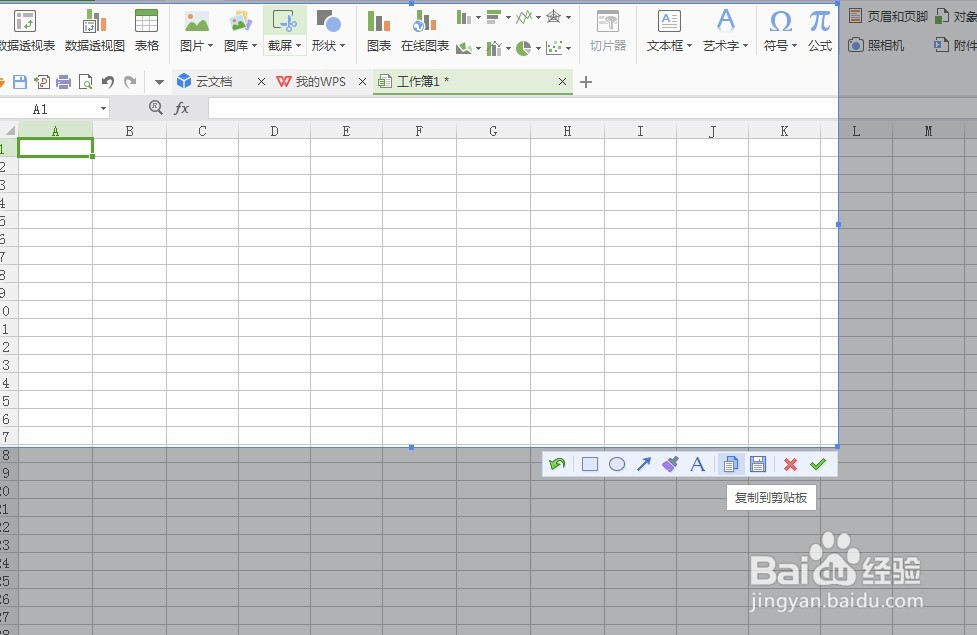Insert a pivot table (数据透视表)

click(x=26, y=30)
